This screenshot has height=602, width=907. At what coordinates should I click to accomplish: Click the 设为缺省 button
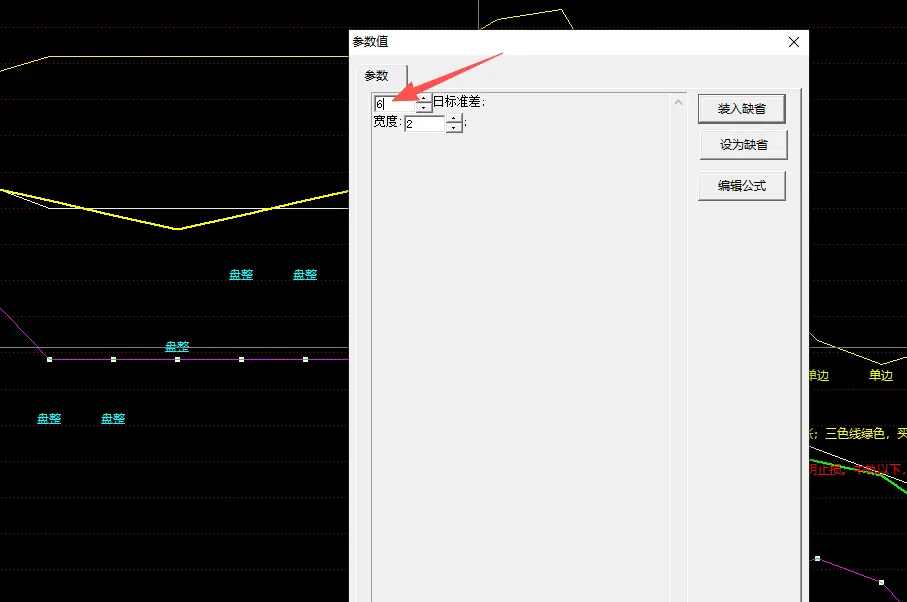tap(743, 145)
